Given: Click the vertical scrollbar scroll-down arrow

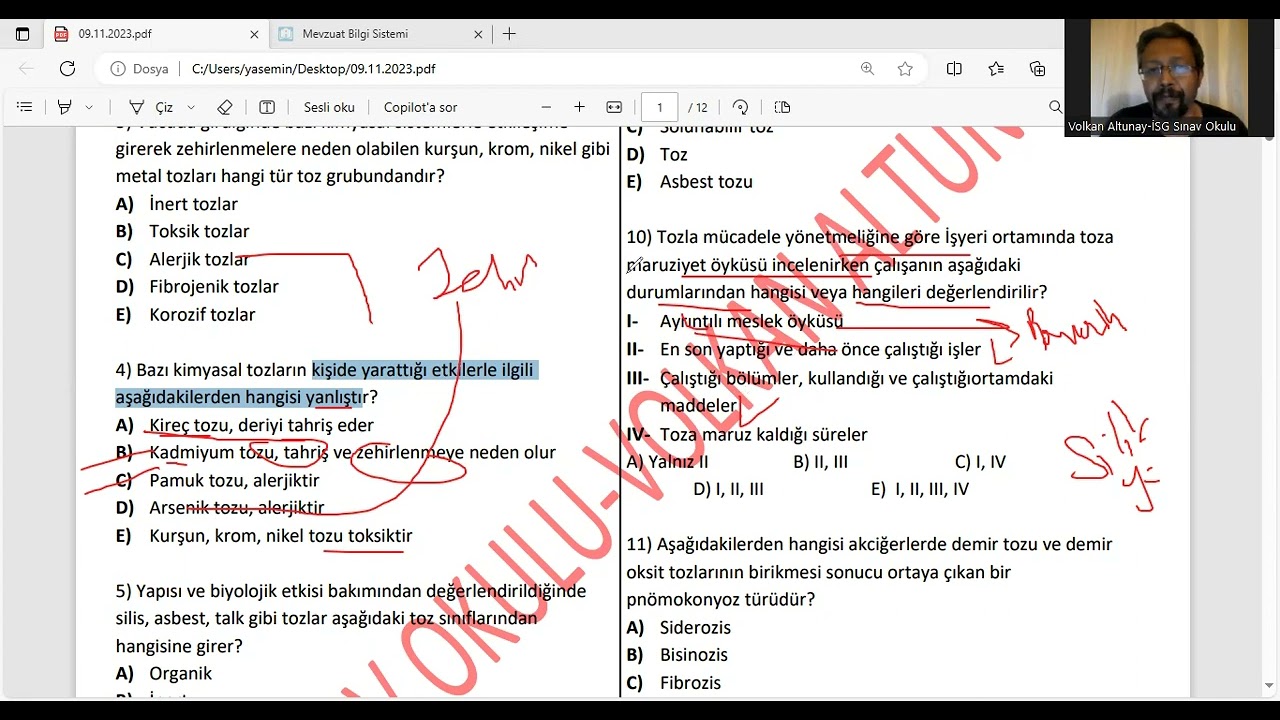Looking at the screenshot, I should point(1270,686).
